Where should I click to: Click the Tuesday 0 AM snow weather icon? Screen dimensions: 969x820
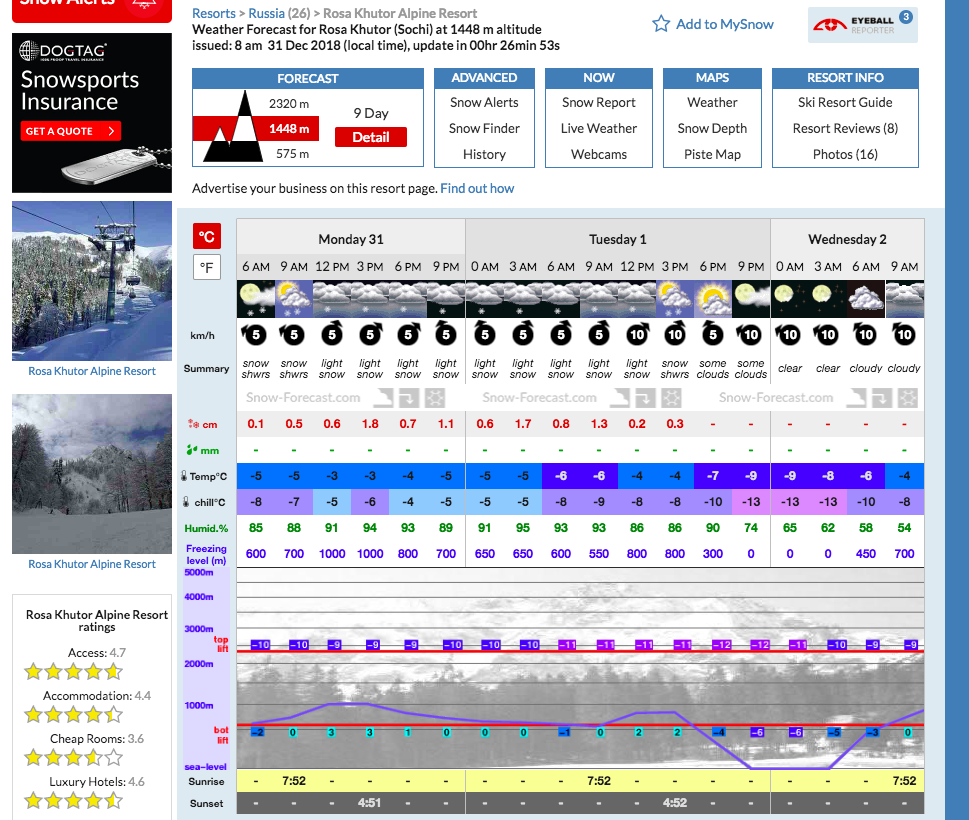click(485, 299)
